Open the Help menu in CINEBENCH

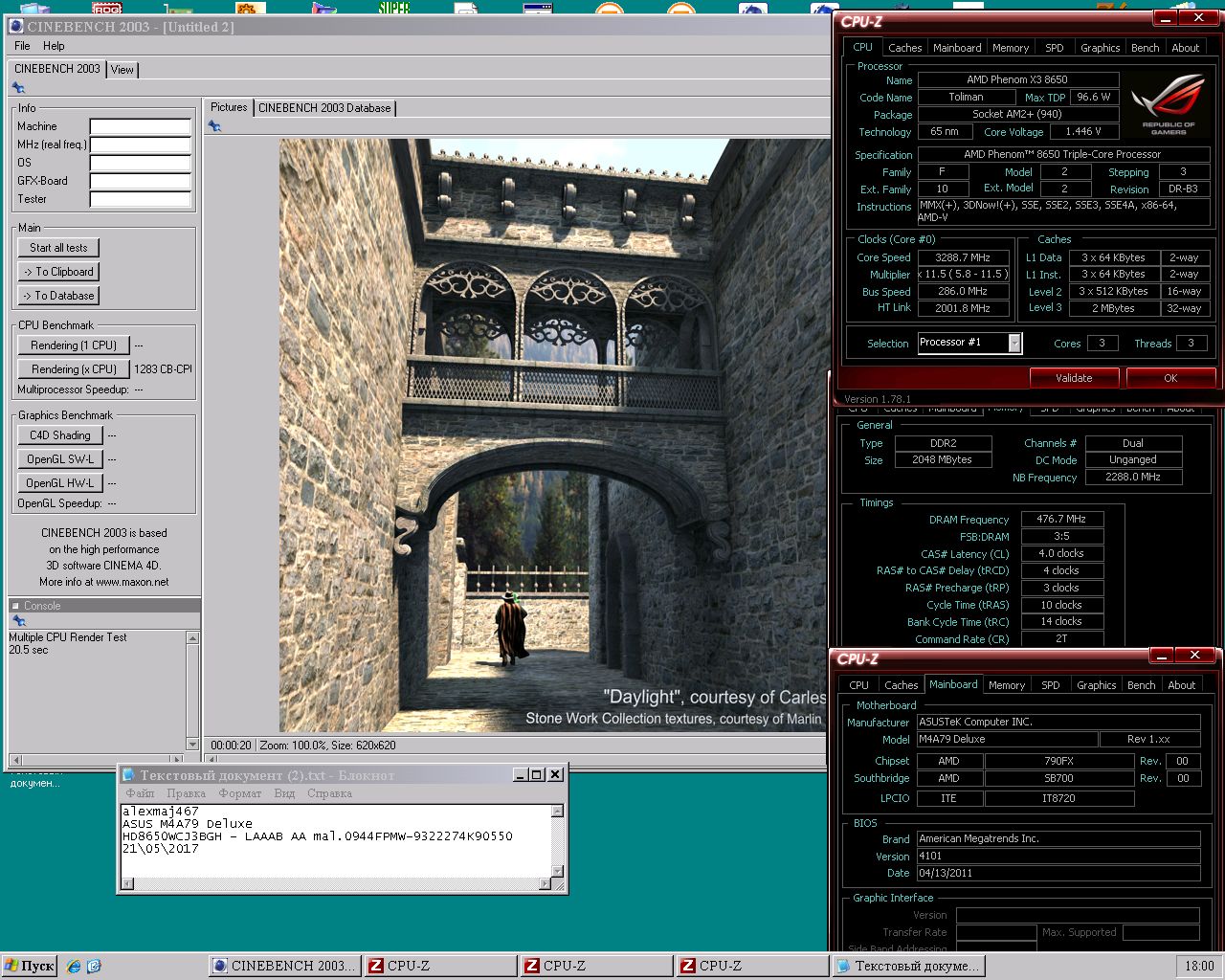click(x=54, y=46)
